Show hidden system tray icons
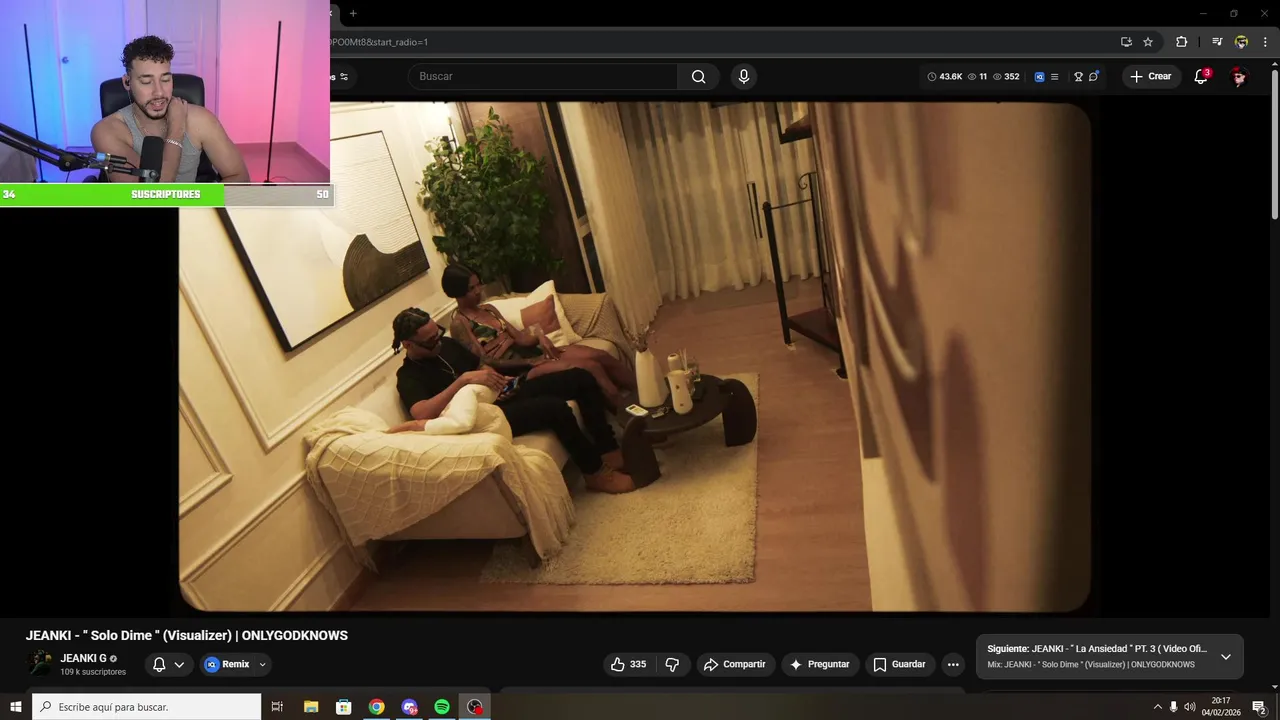 coord(1157,707)
